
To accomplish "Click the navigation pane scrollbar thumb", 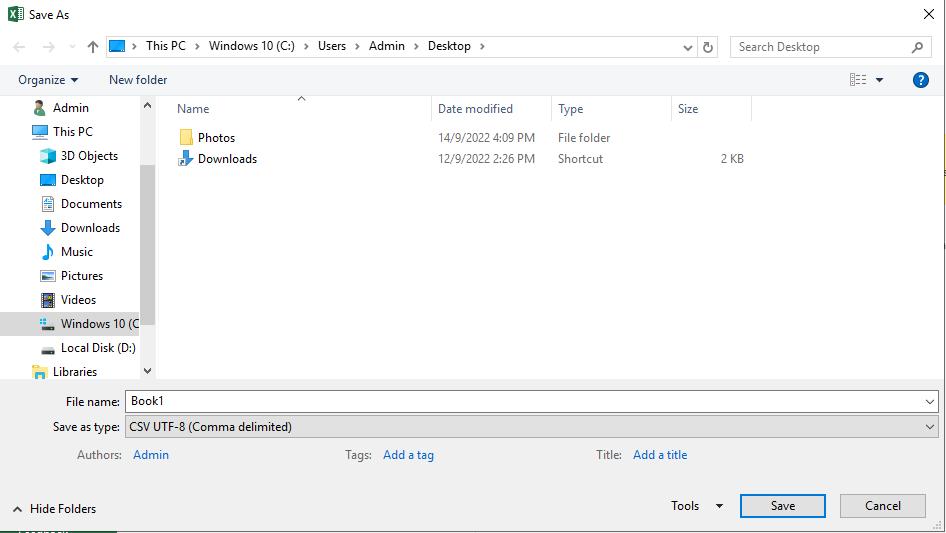I will tap(147, 244).
